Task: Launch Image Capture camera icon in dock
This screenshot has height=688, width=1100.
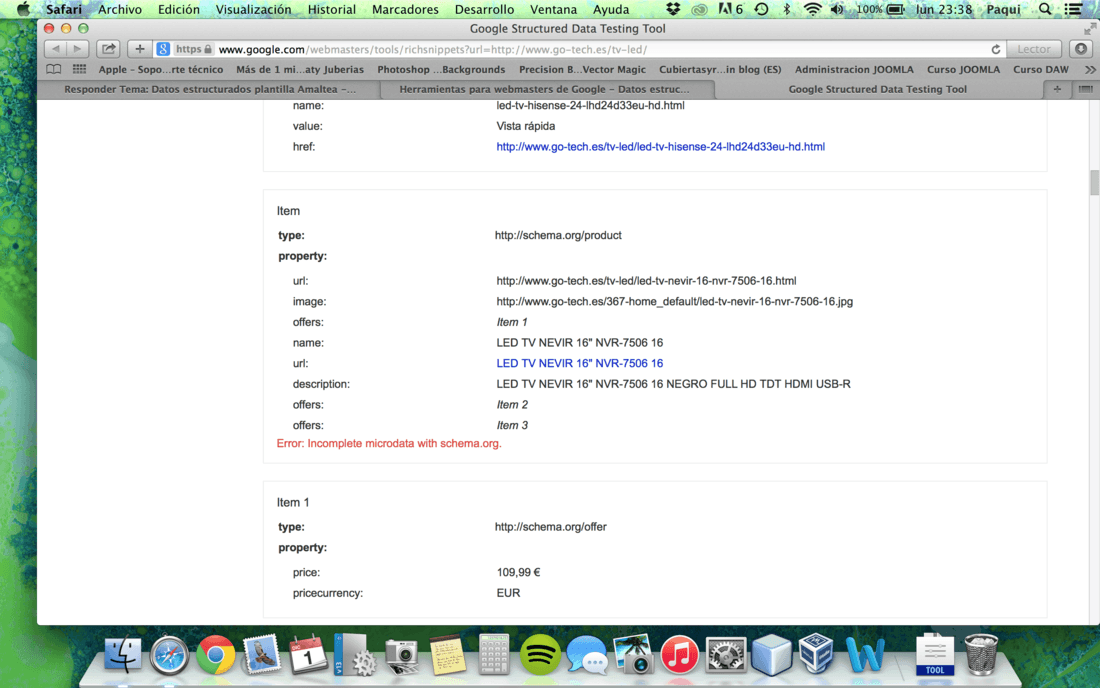Action: (401, 655)
